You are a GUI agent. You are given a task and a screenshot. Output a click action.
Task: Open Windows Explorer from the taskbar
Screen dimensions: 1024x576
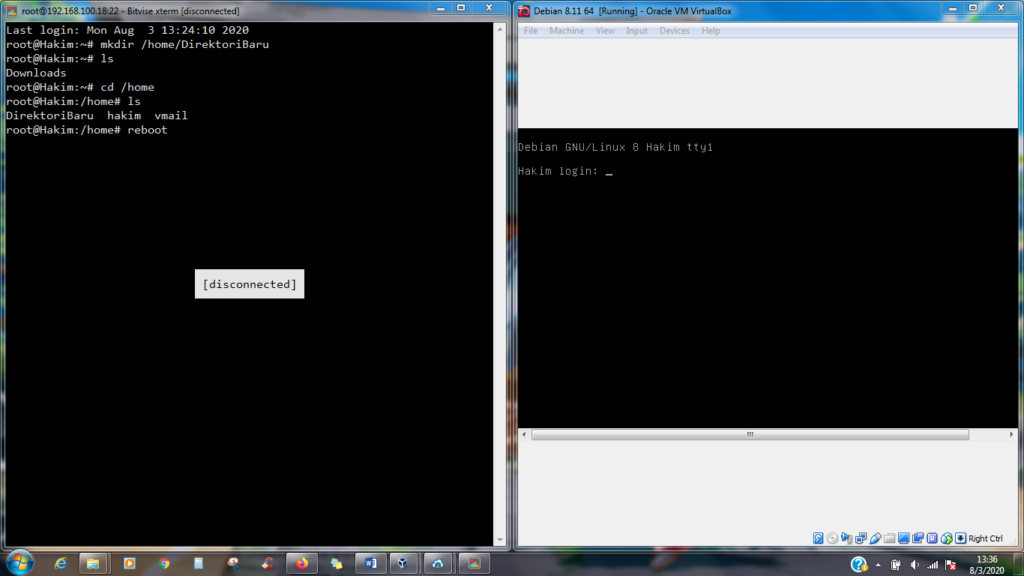(x=93, y=563)
